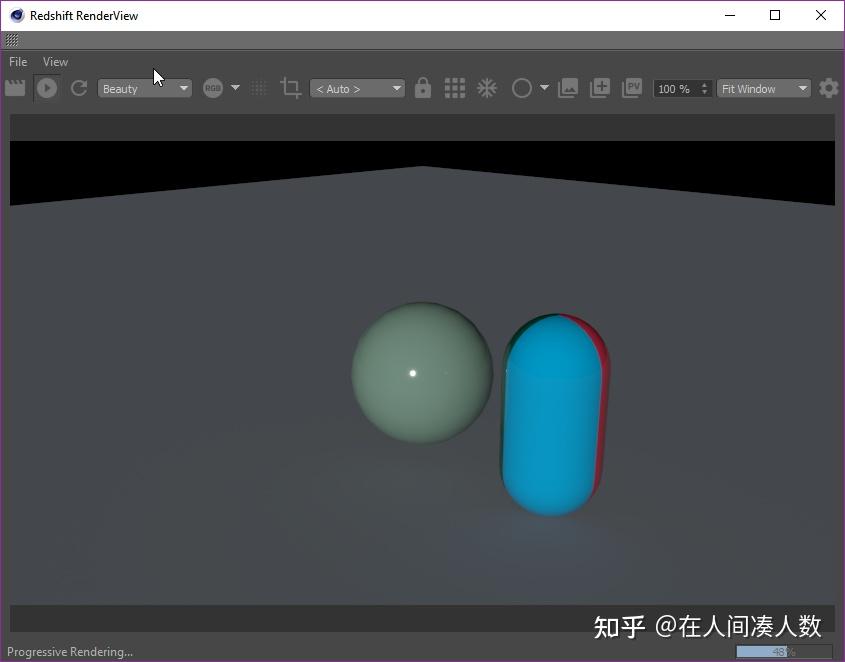This screenshot has height=662, width=845.
Task: Click the RGB channel display icon
Action: click(211, 88)
